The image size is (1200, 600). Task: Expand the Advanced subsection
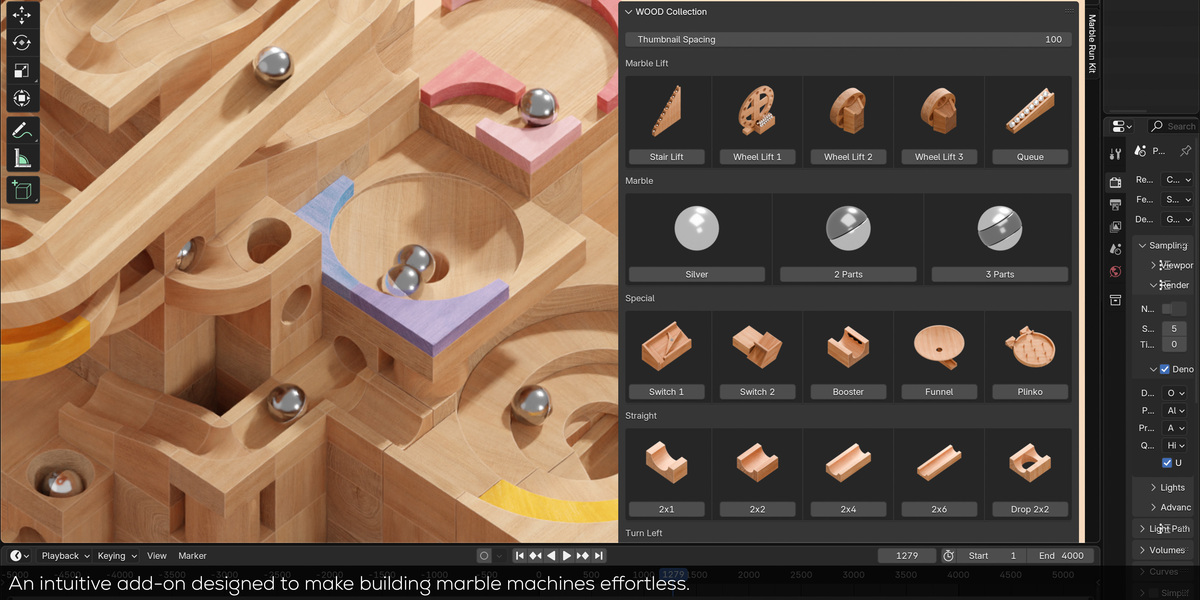click(x=1153, y=507)
